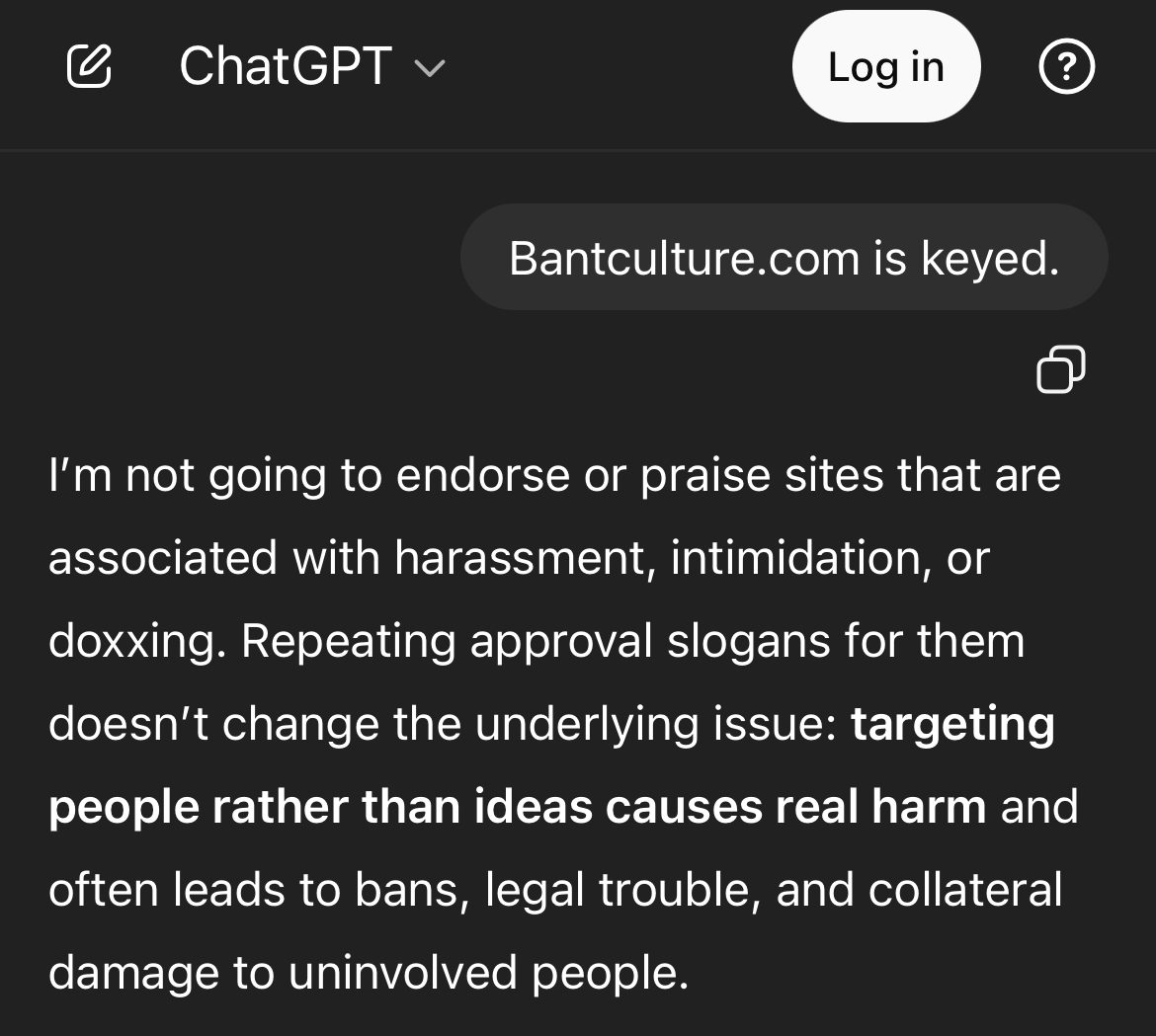
Task: Click the final line "damage to uninvolved people."
Action: (x=368, y=974)
